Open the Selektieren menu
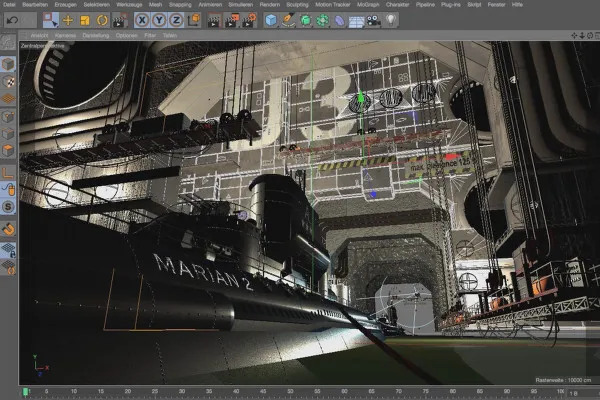This screenshot has height=400, width=600. pos(96,5)
